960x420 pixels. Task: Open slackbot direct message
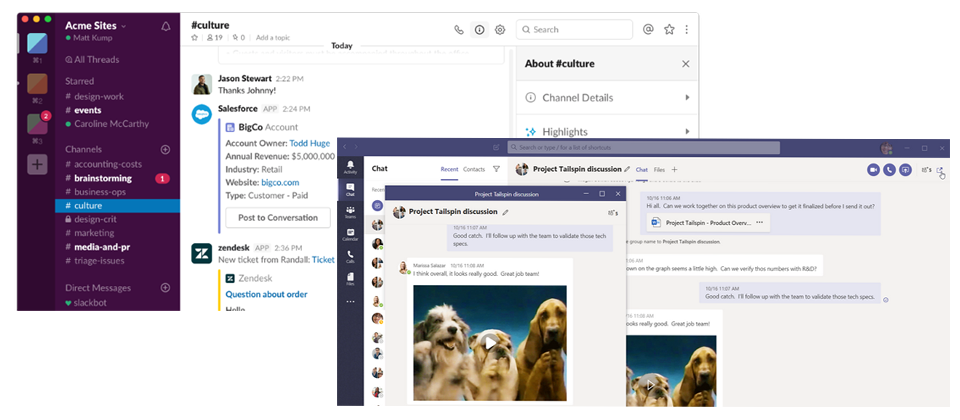[86, 302]
